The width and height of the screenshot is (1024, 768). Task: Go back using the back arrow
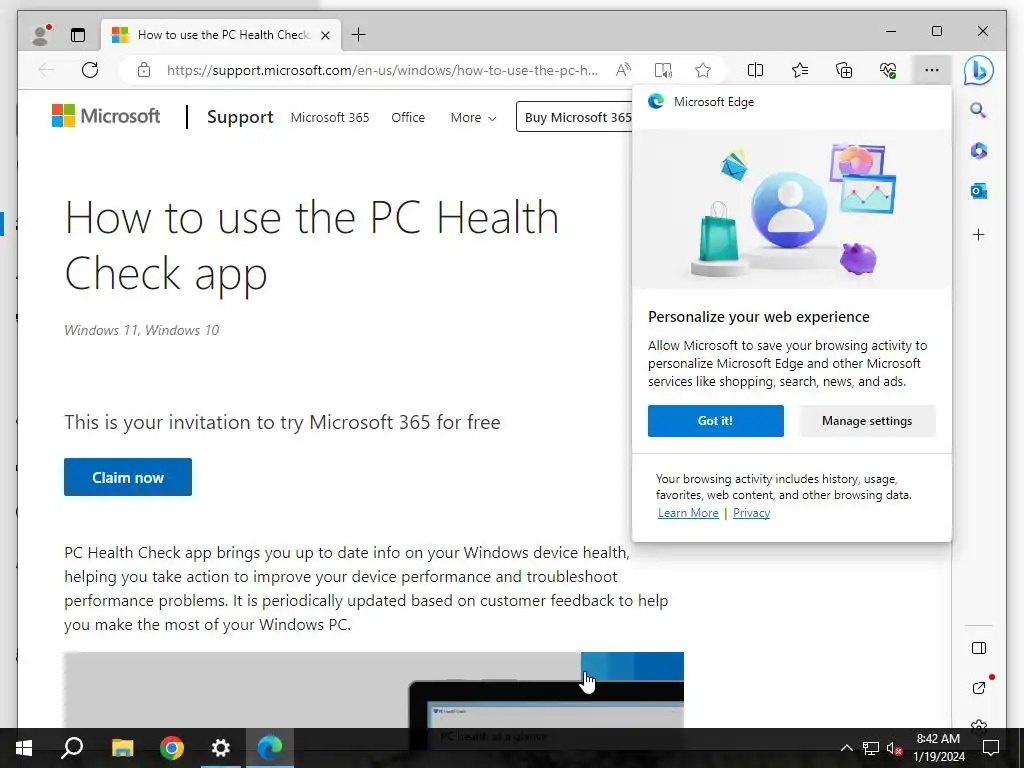46,70
